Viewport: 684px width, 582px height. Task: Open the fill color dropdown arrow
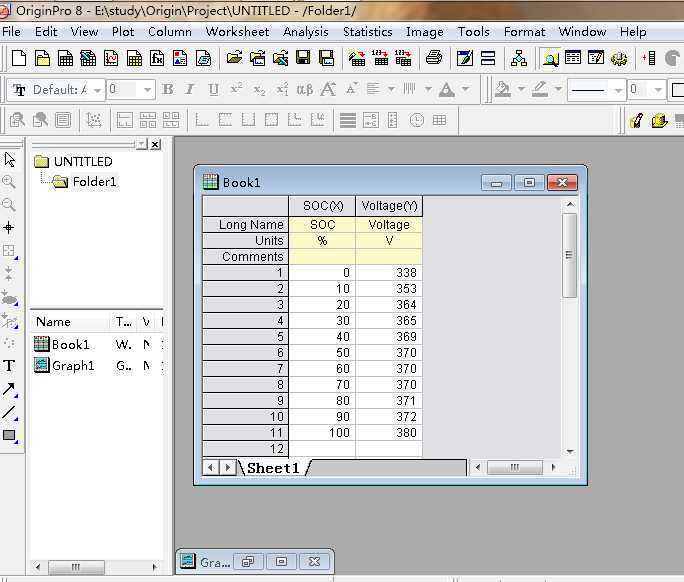pyautogui.click(x=521, y=89)
